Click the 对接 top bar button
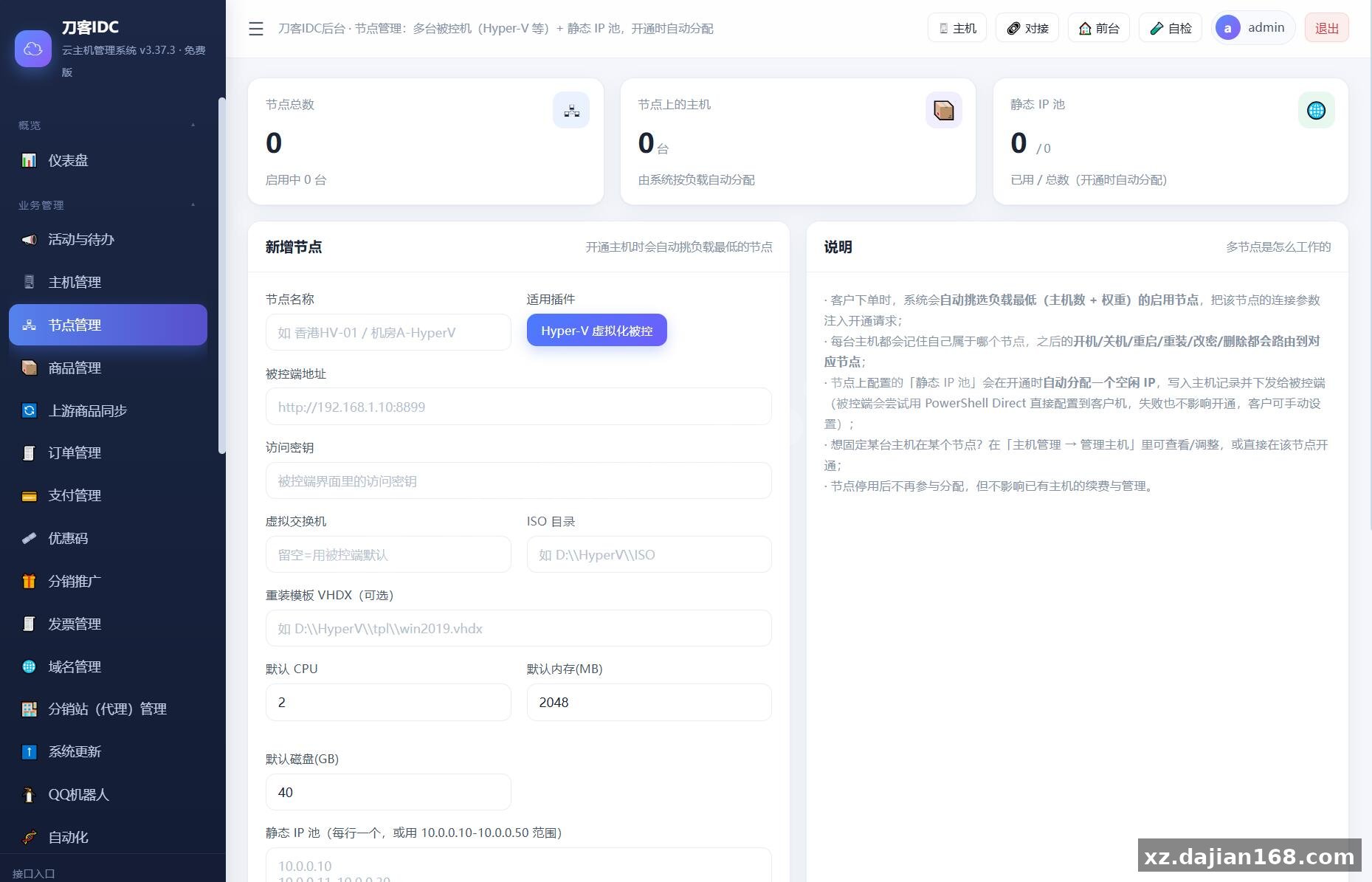 pyautogui.click(x=1027, y=28)
